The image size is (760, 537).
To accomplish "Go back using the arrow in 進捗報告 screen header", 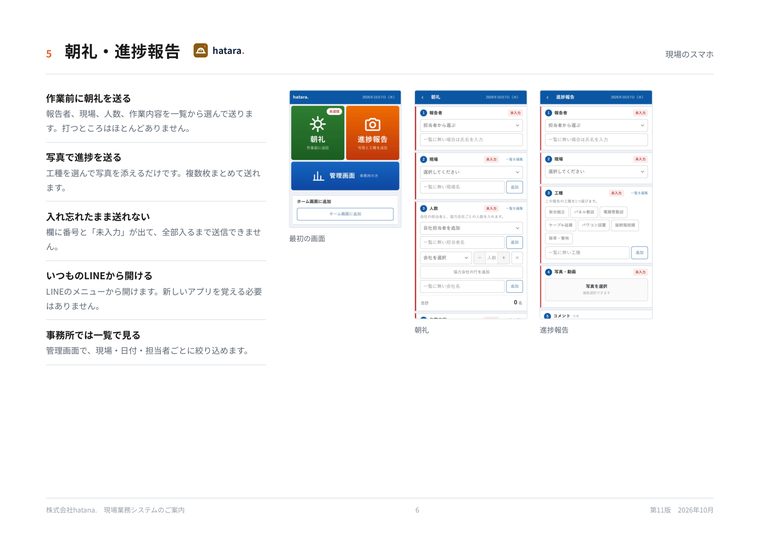I will 548,97.
